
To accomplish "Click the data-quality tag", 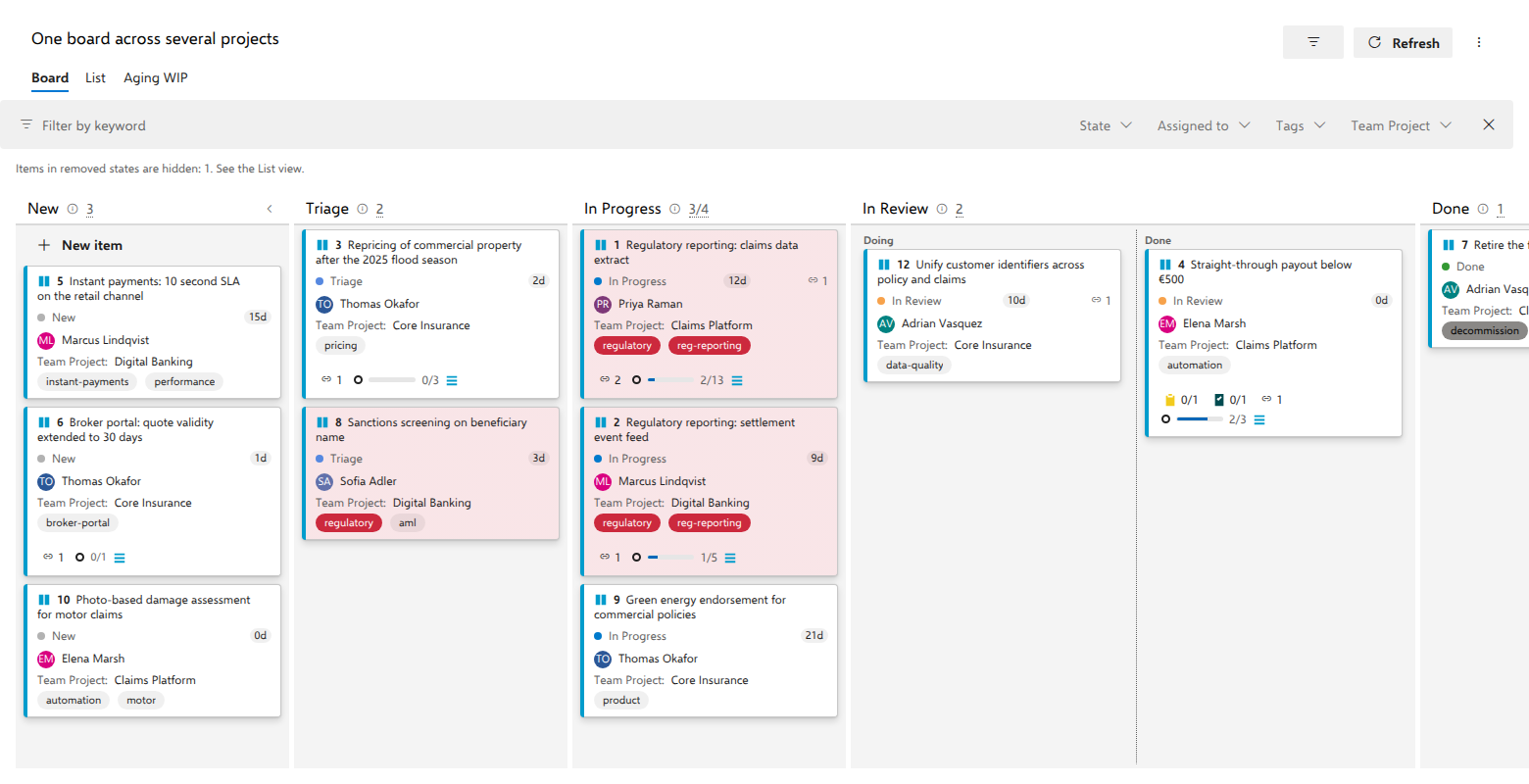I will [914, 365].
